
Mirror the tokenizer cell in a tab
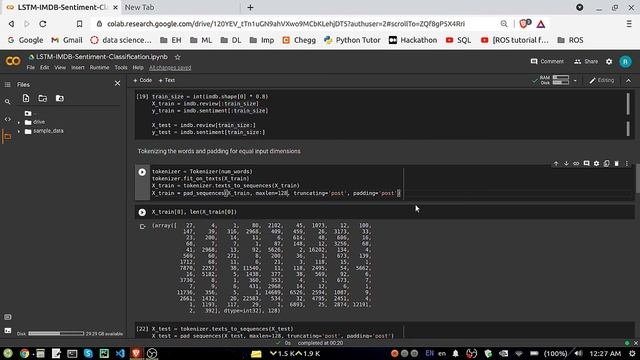[607, 164]
